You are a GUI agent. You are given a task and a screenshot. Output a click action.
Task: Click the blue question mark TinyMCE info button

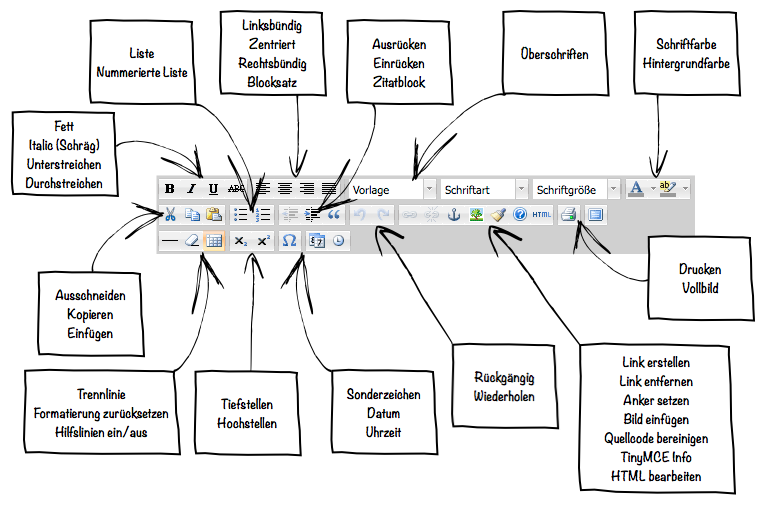519,214
